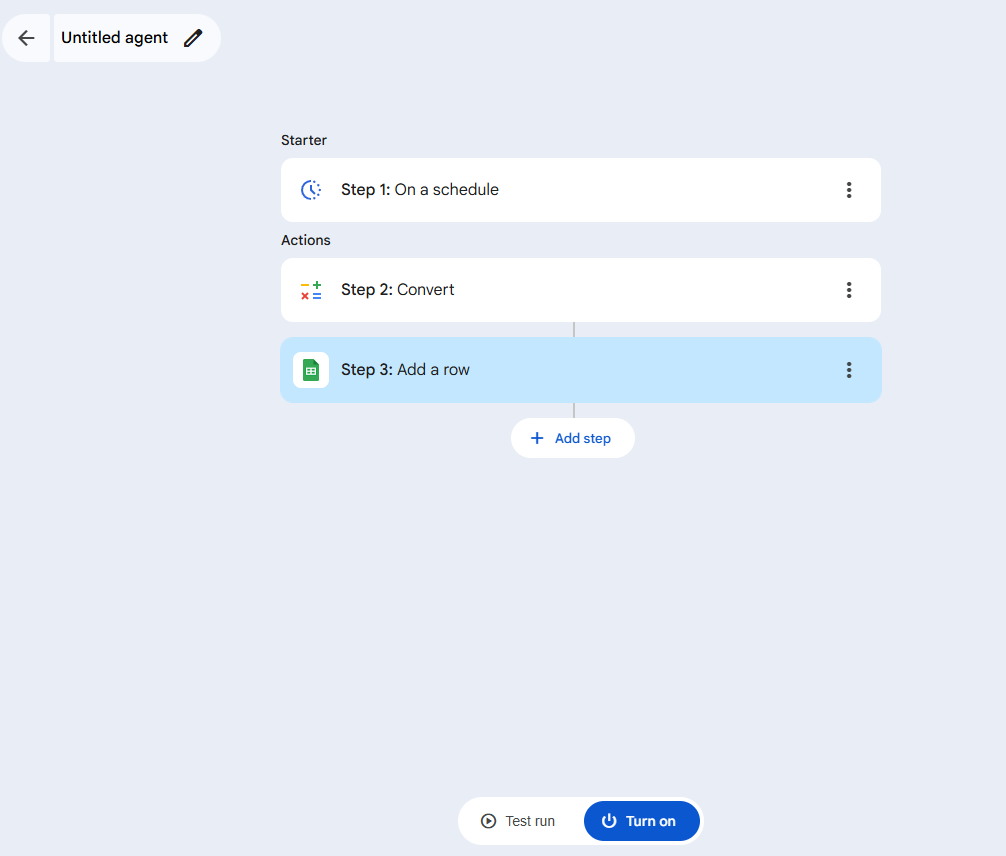
Task: Select the 'Step 3: Add a row' card
Action: pos(581,370)
